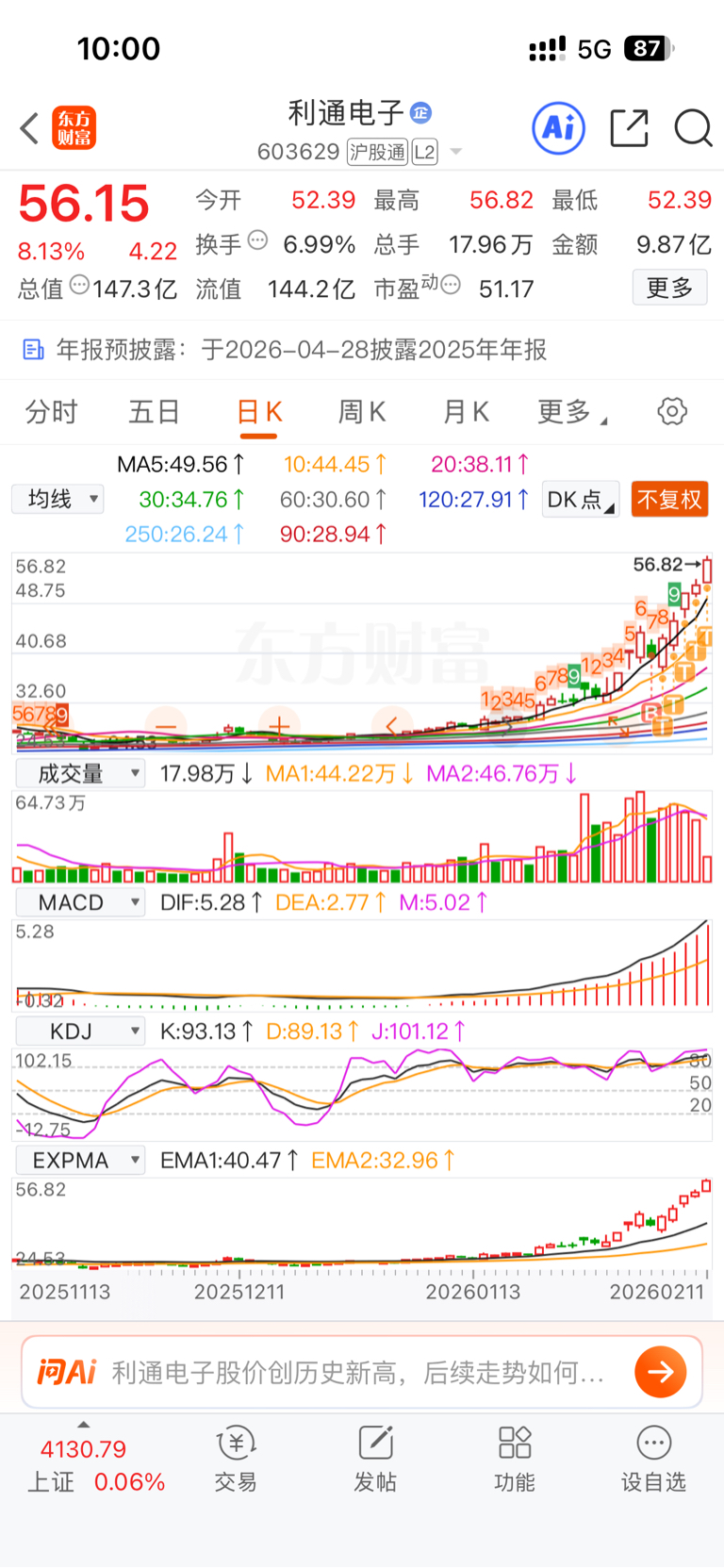Tap the 更多 quote details button
724x1568 pixels.
669,288
